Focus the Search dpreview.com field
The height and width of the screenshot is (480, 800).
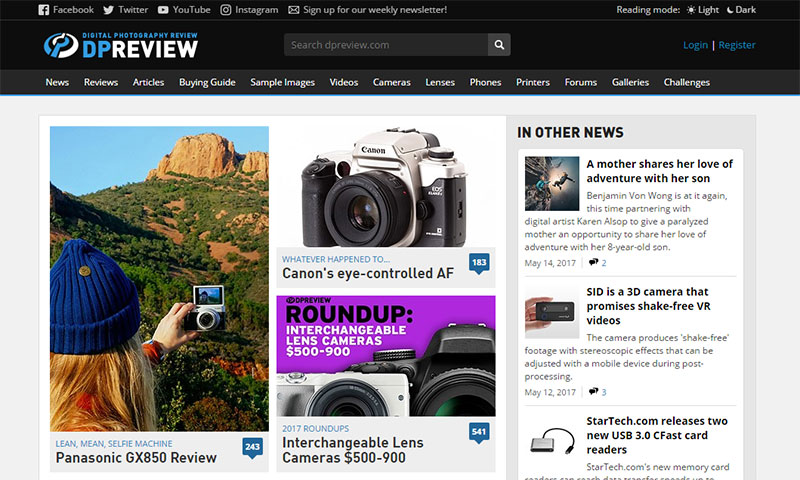pyautogui.click(x=386, y=45)
